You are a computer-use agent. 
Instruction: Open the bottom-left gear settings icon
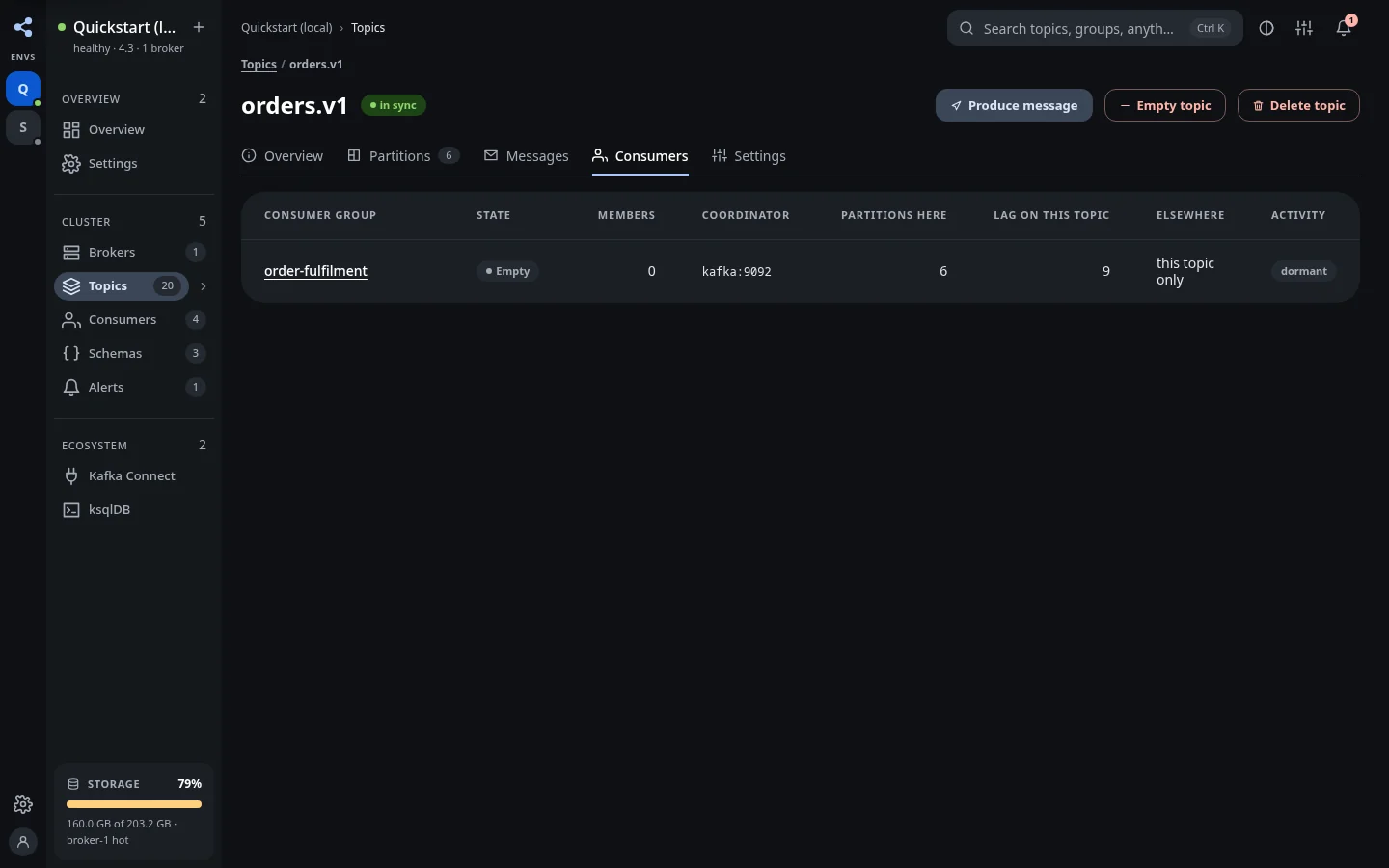pos(23,804)
